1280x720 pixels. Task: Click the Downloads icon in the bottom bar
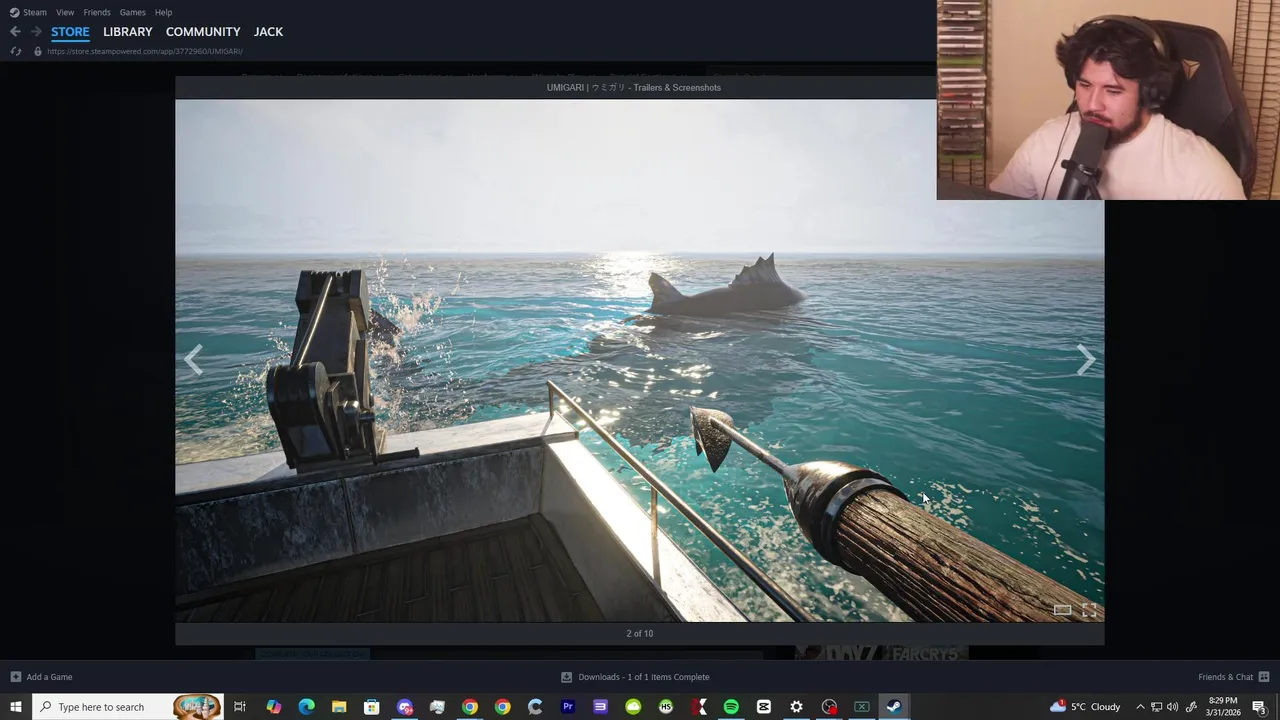566,677
